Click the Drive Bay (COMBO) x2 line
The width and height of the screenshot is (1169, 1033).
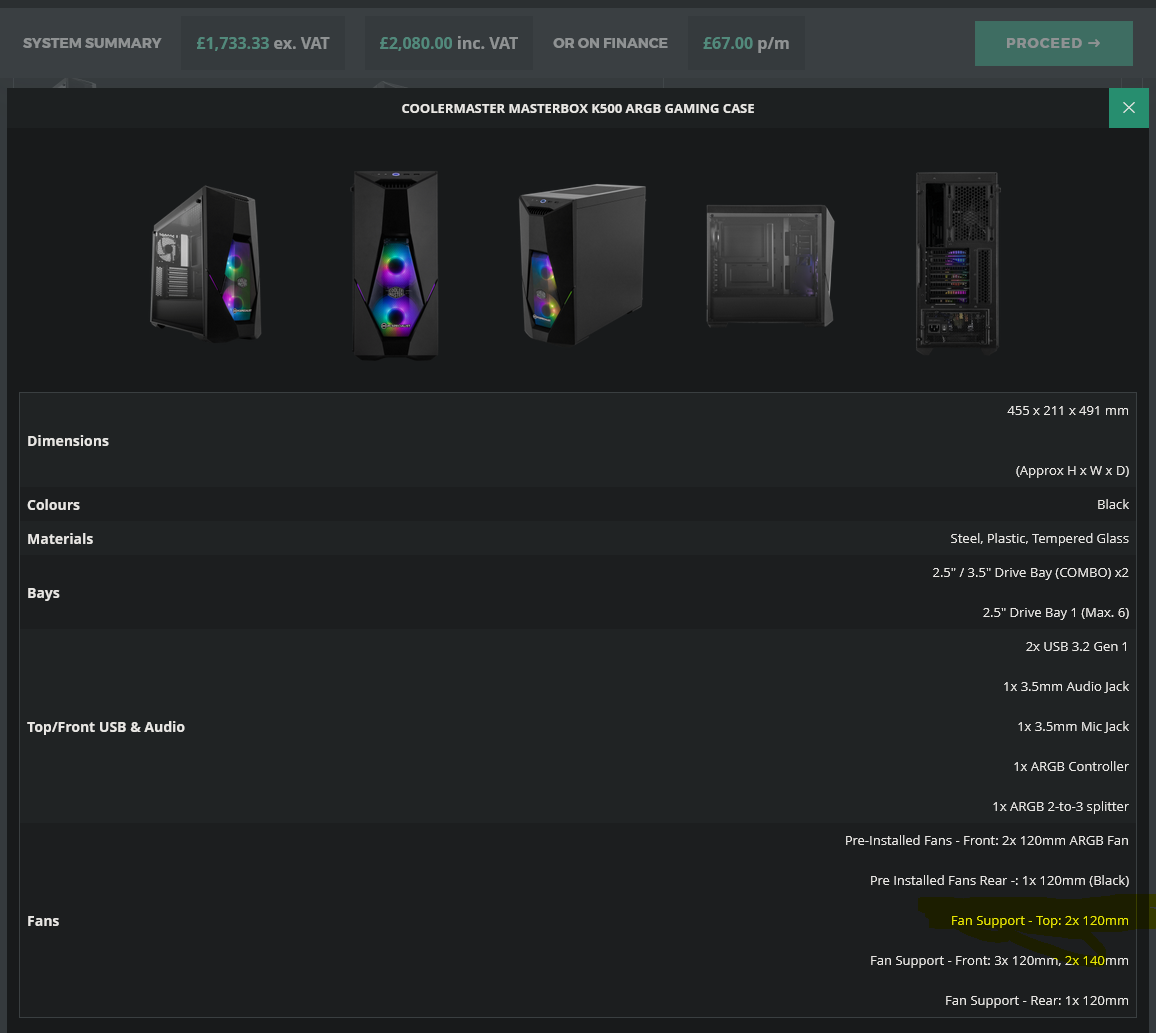click(x=1030, y=572)
